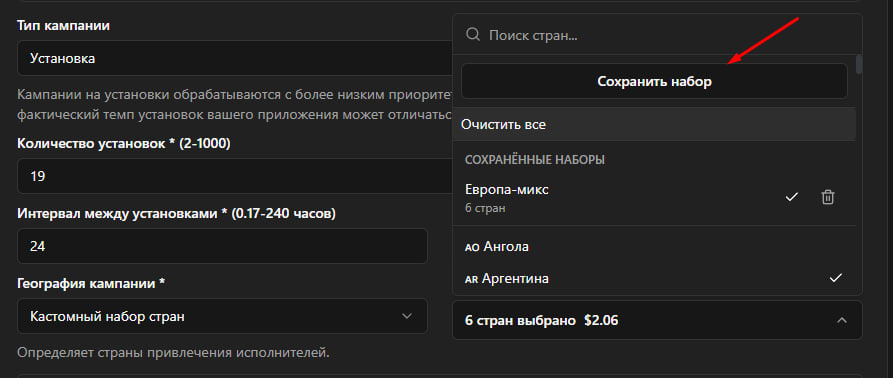
Task: Click the Интервал между установками field with 24
Action: pos(222,246)
